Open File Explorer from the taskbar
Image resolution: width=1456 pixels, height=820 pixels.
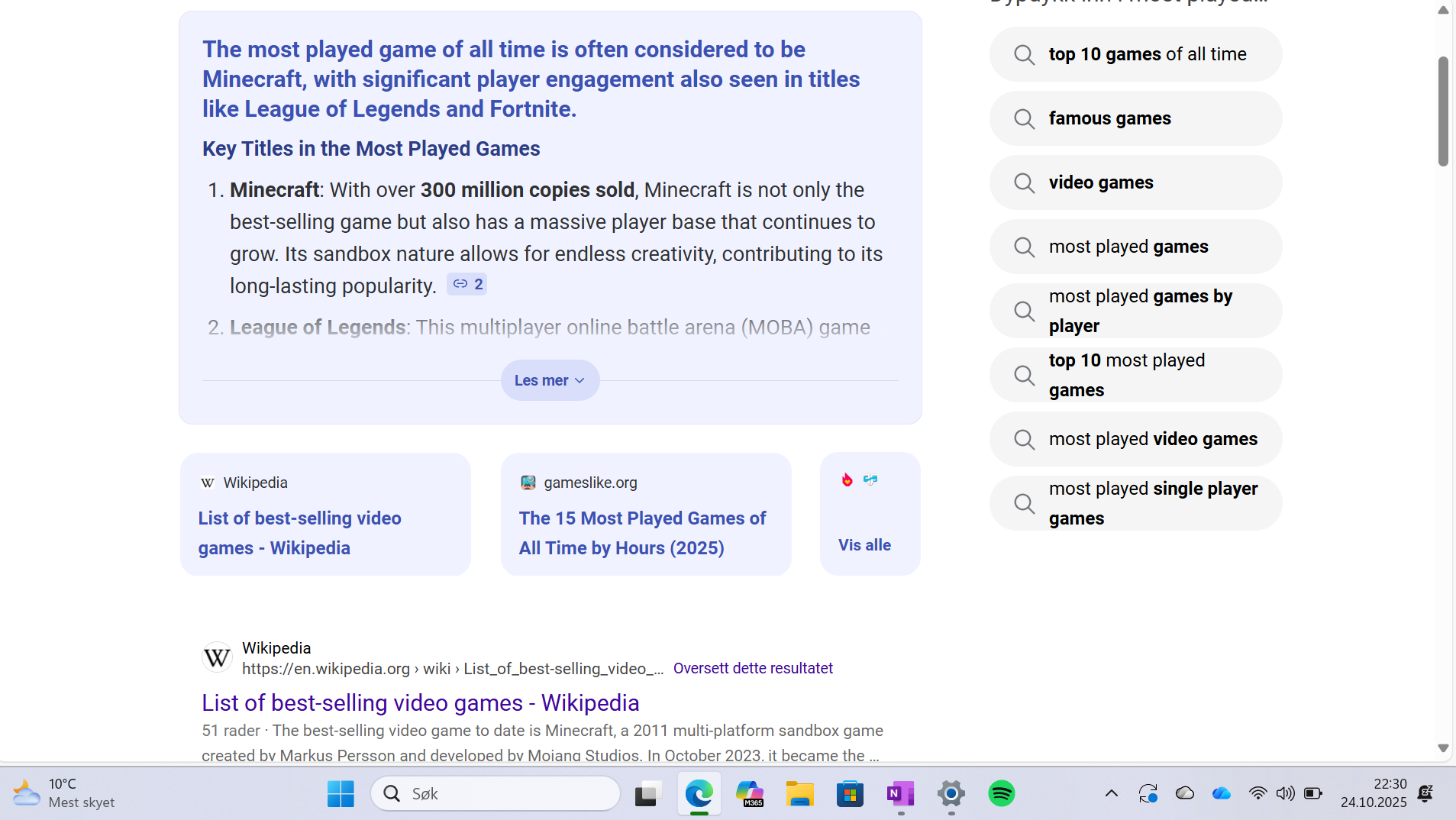[800, 794]
